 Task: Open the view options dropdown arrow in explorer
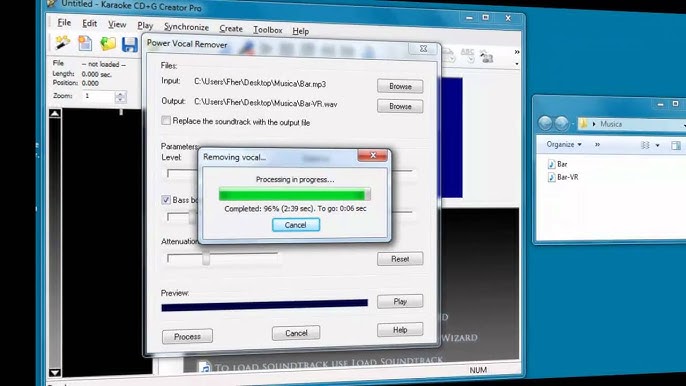pyautogui.click(x=658, y=145)
